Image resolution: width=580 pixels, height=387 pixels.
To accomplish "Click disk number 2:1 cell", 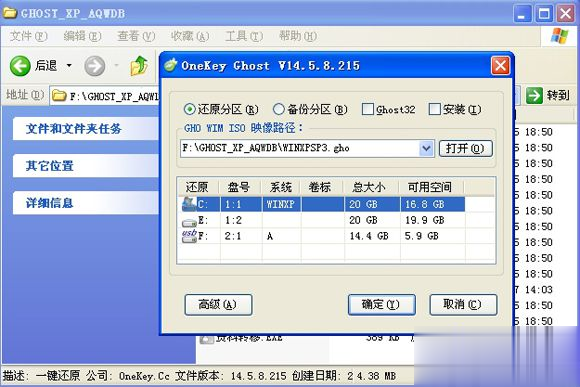I will click(233, 236).
